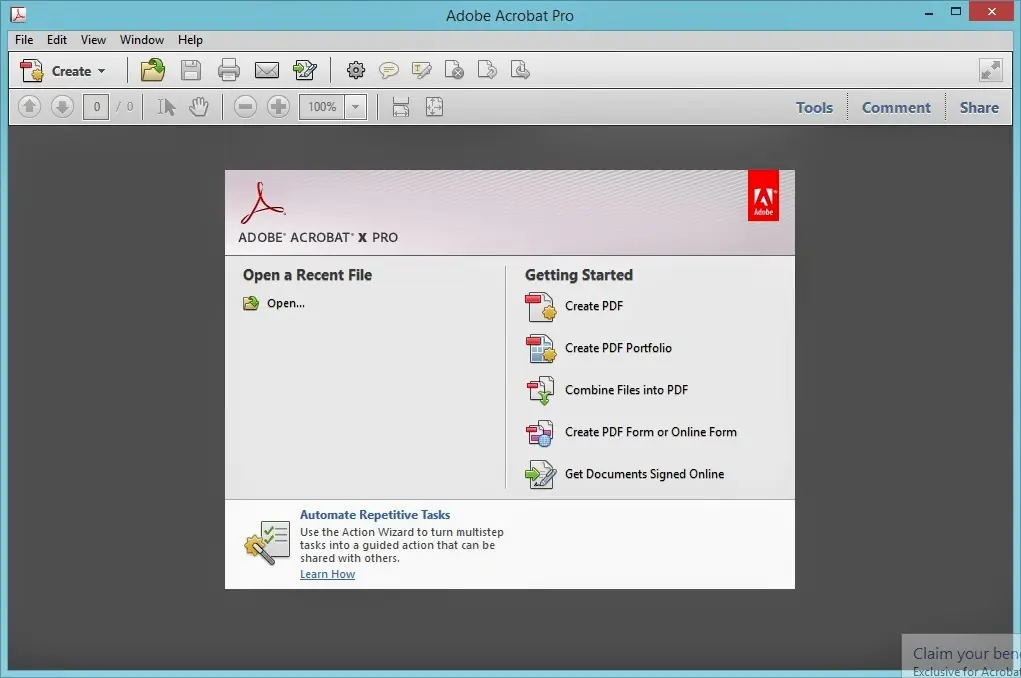1021x678 pixels.
Task: Click Combine Files into PDF link
Action: coord(607,389)
